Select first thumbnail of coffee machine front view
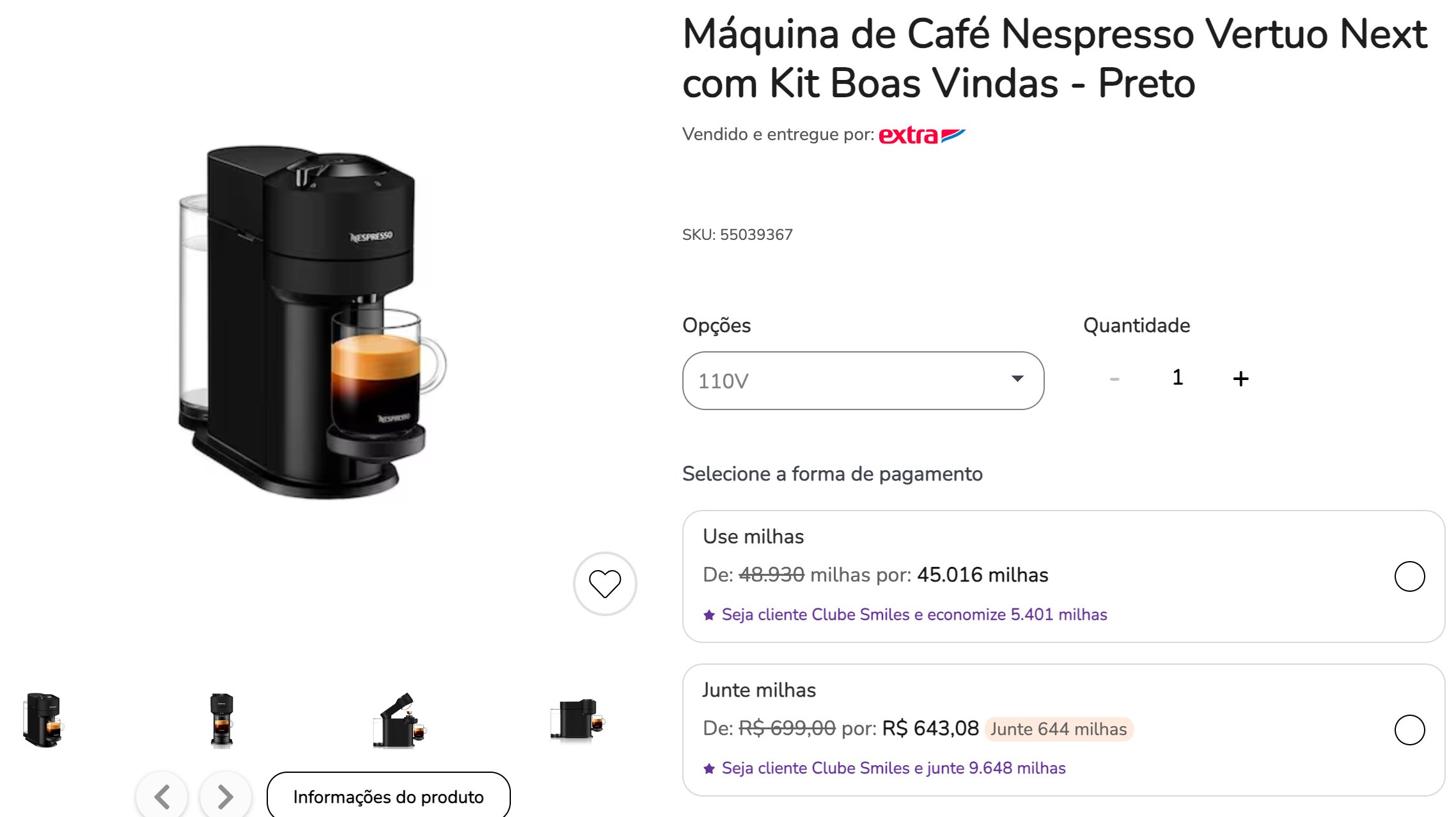 pyautogui.click(x=43, y=720)
